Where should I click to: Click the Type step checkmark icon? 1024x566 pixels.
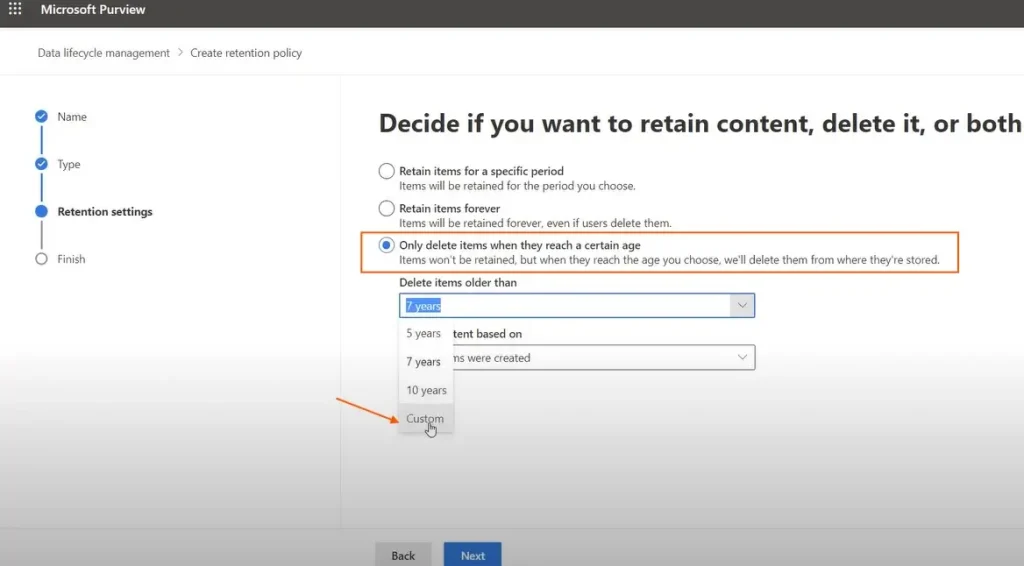click(41, 164)
